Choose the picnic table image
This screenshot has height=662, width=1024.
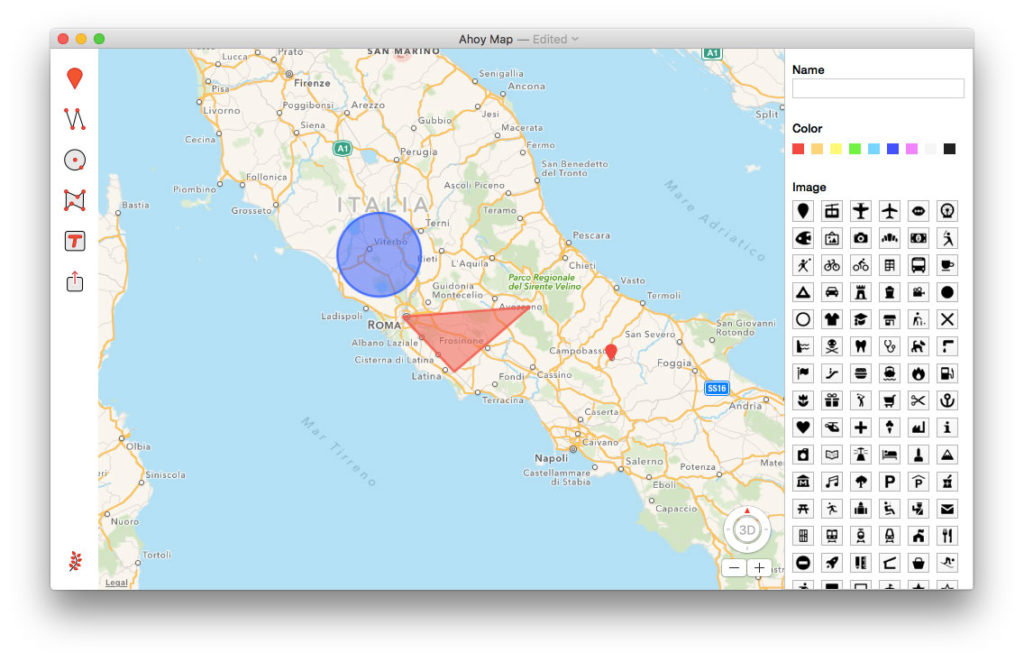click(803, 509)
